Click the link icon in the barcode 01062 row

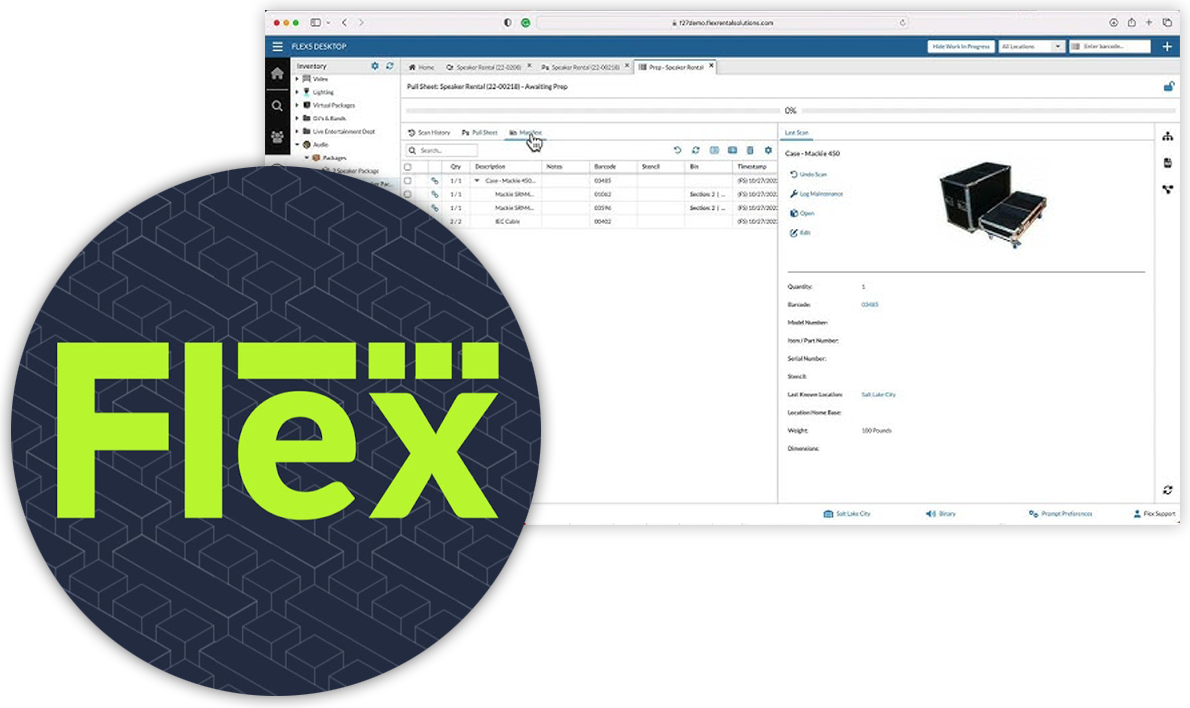[x=435, y=194]
